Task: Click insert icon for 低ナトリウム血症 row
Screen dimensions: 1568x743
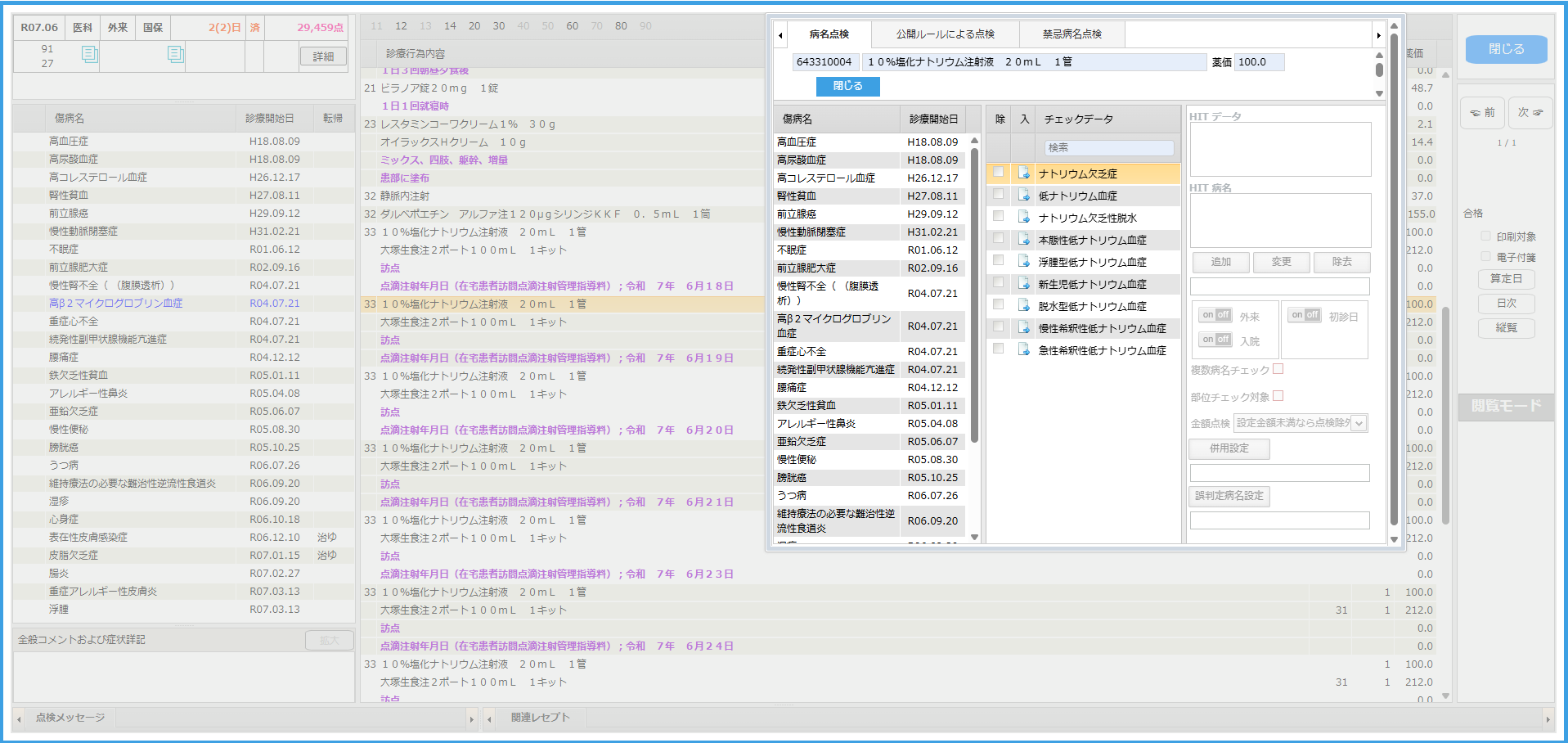Action: coord(1024,195)
